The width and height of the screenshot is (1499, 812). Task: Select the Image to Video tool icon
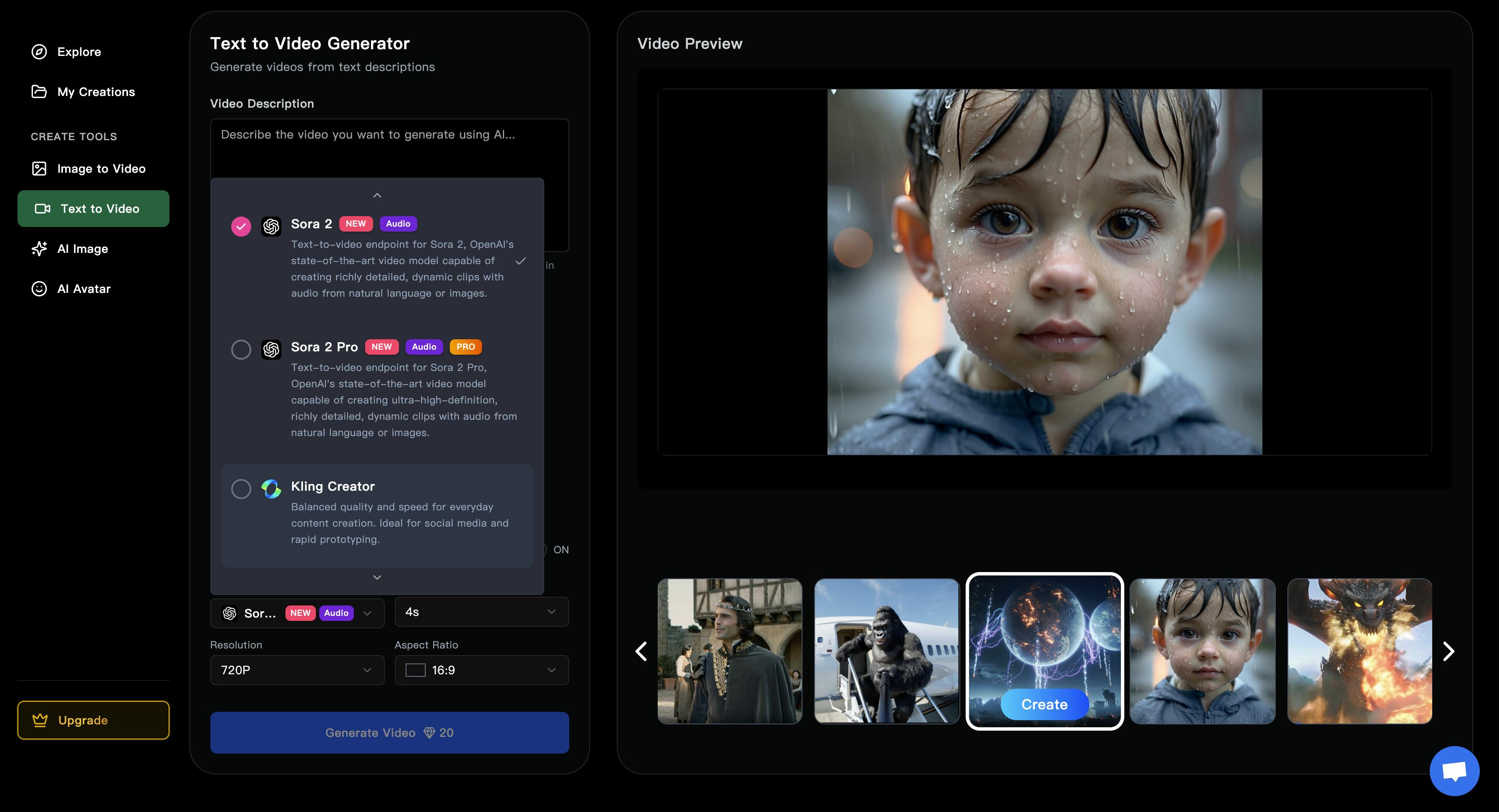click(38, 168)
